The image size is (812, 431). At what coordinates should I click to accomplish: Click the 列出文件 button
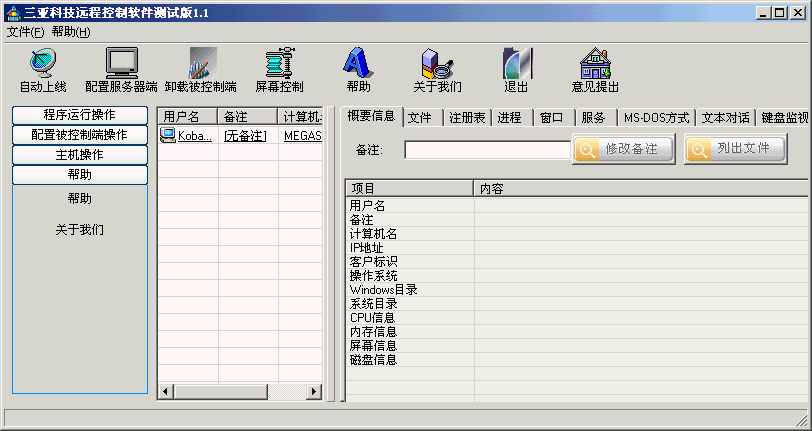pyautogui.click(x=734, y=149)
